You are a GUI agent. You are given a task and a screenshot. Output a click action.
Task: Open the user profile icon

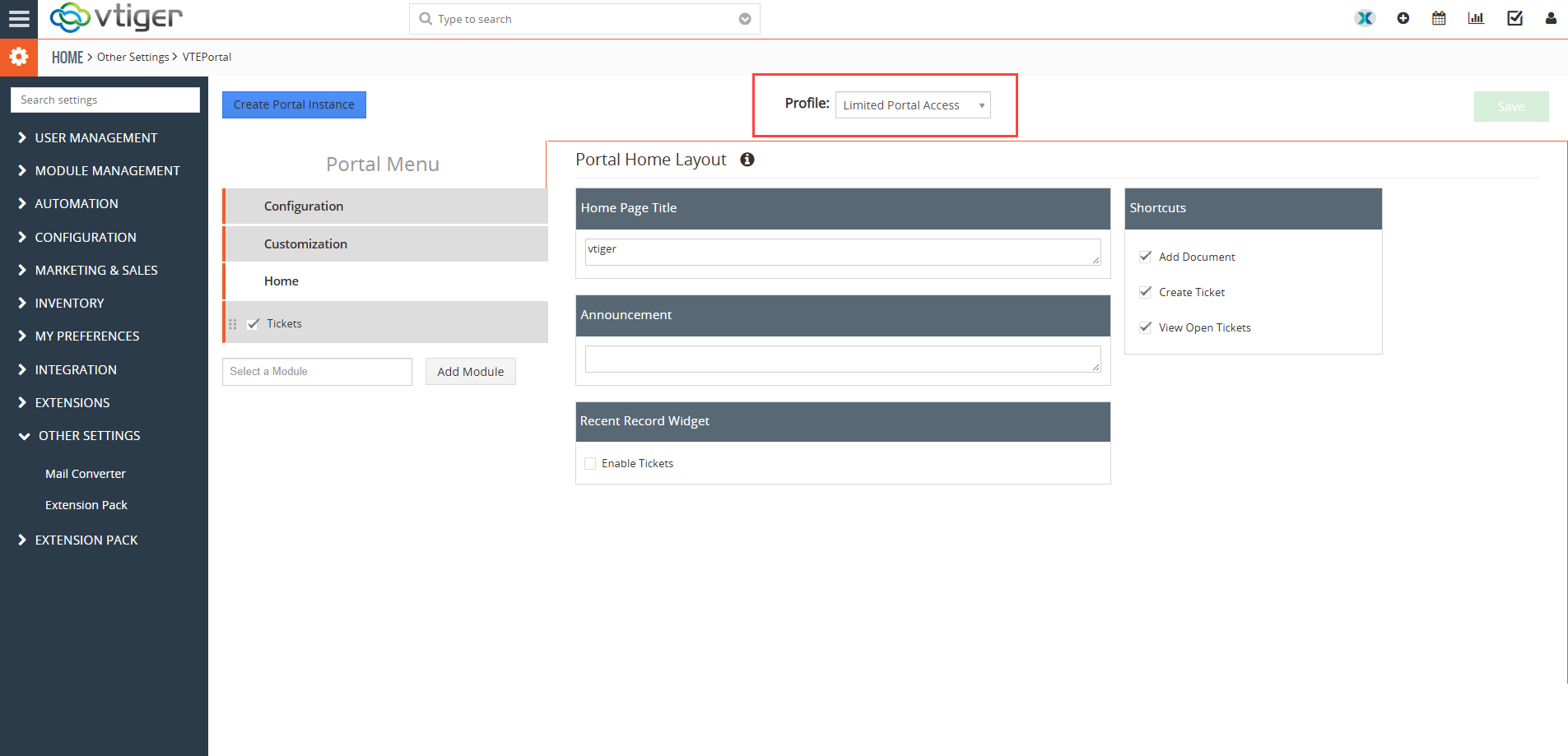pos(1551,18)
